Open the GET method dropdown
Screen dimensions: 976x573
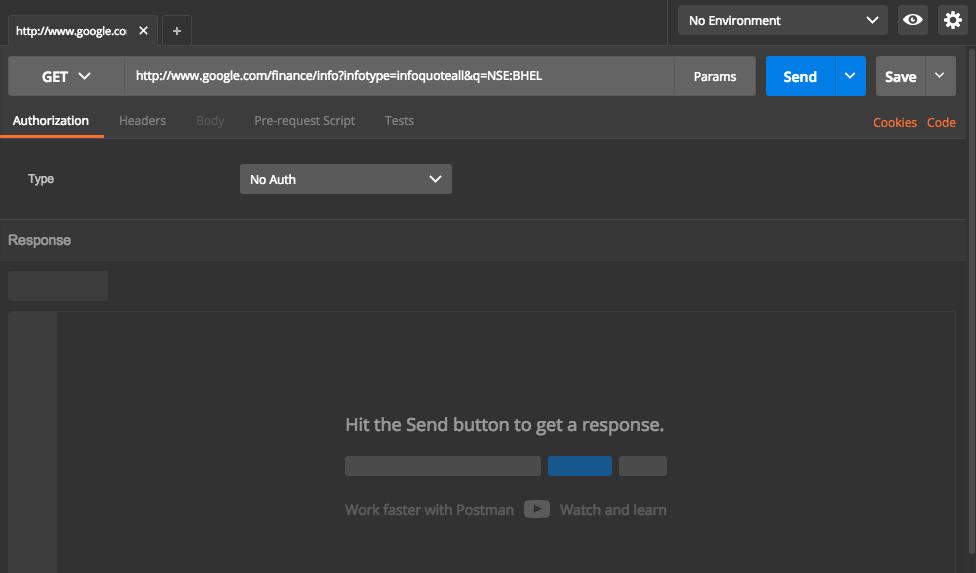coord(66,76)
